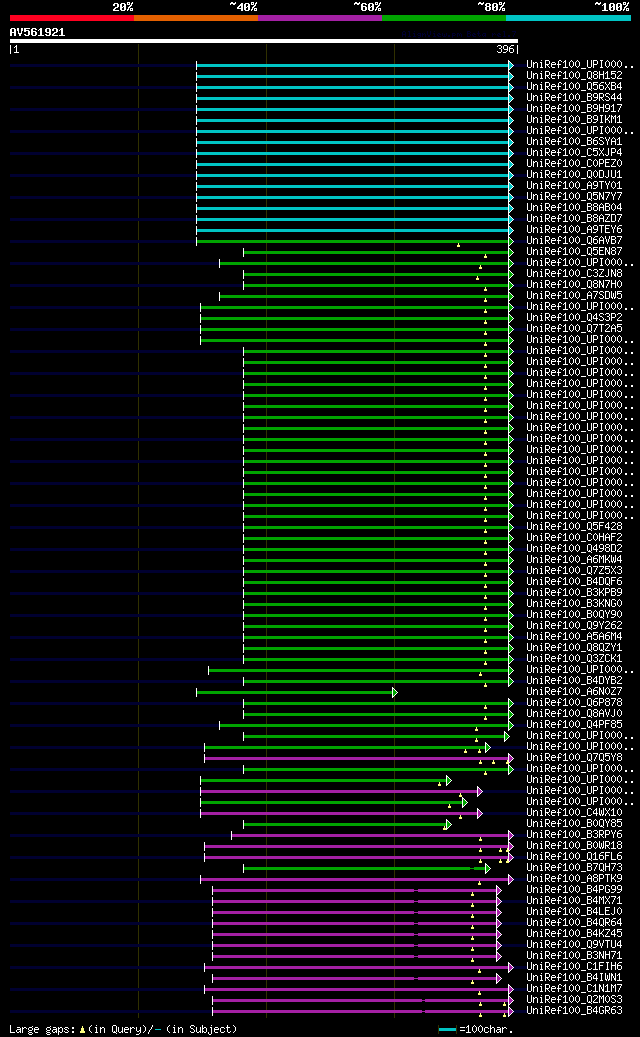Open hit UniRef100_B9RS44

tap(574, 98)
